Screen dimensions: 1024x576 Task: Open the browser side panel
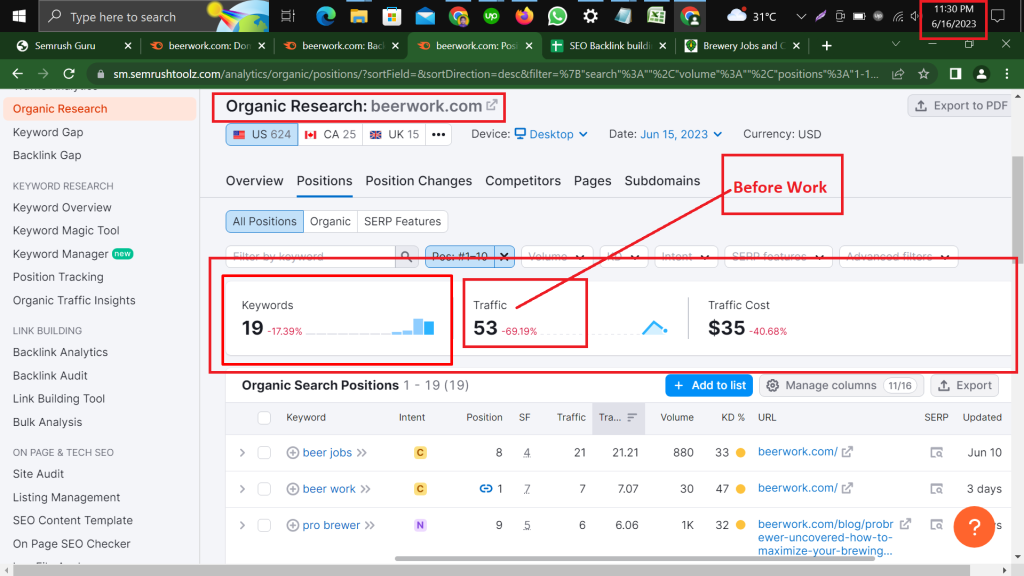[x=955, y=74]
